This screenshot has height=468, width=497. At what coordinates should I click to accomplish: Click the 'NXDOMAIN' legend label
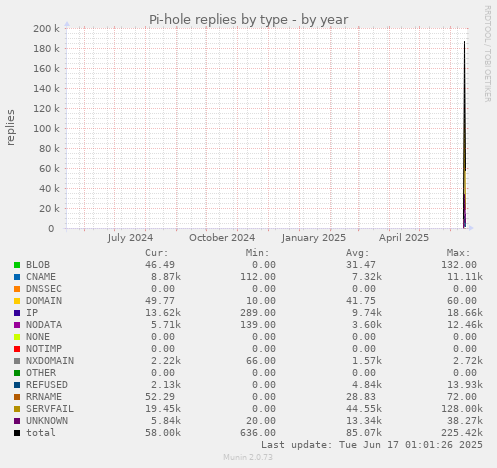[50, 361]
